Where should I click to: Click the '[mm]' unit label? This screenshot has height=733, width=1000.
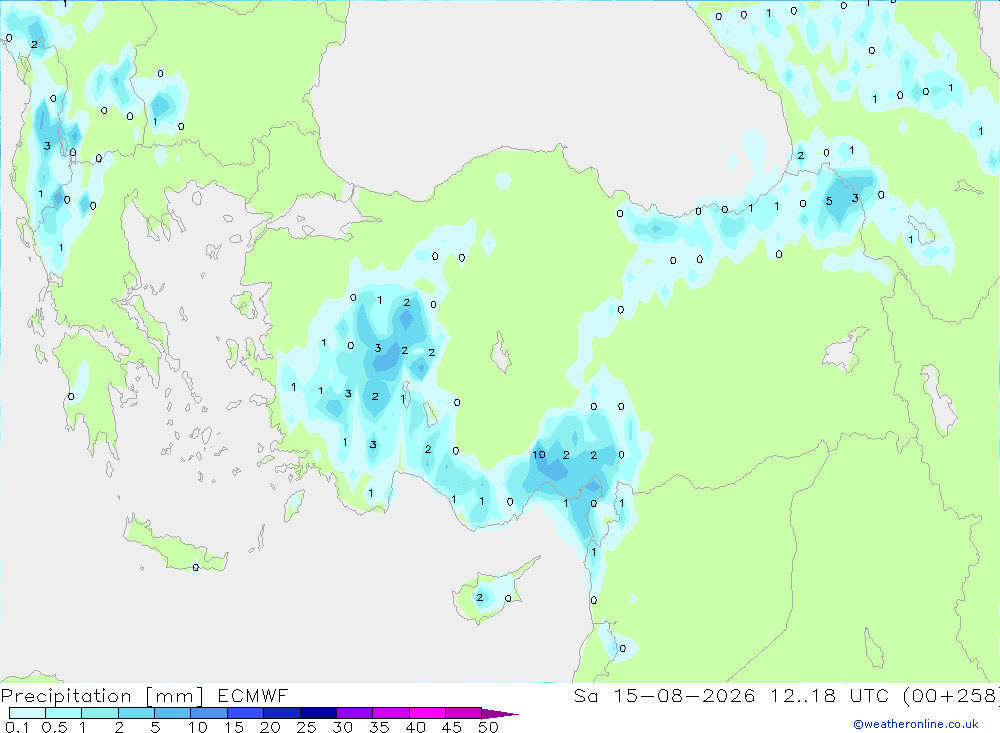tap(175, 696)
